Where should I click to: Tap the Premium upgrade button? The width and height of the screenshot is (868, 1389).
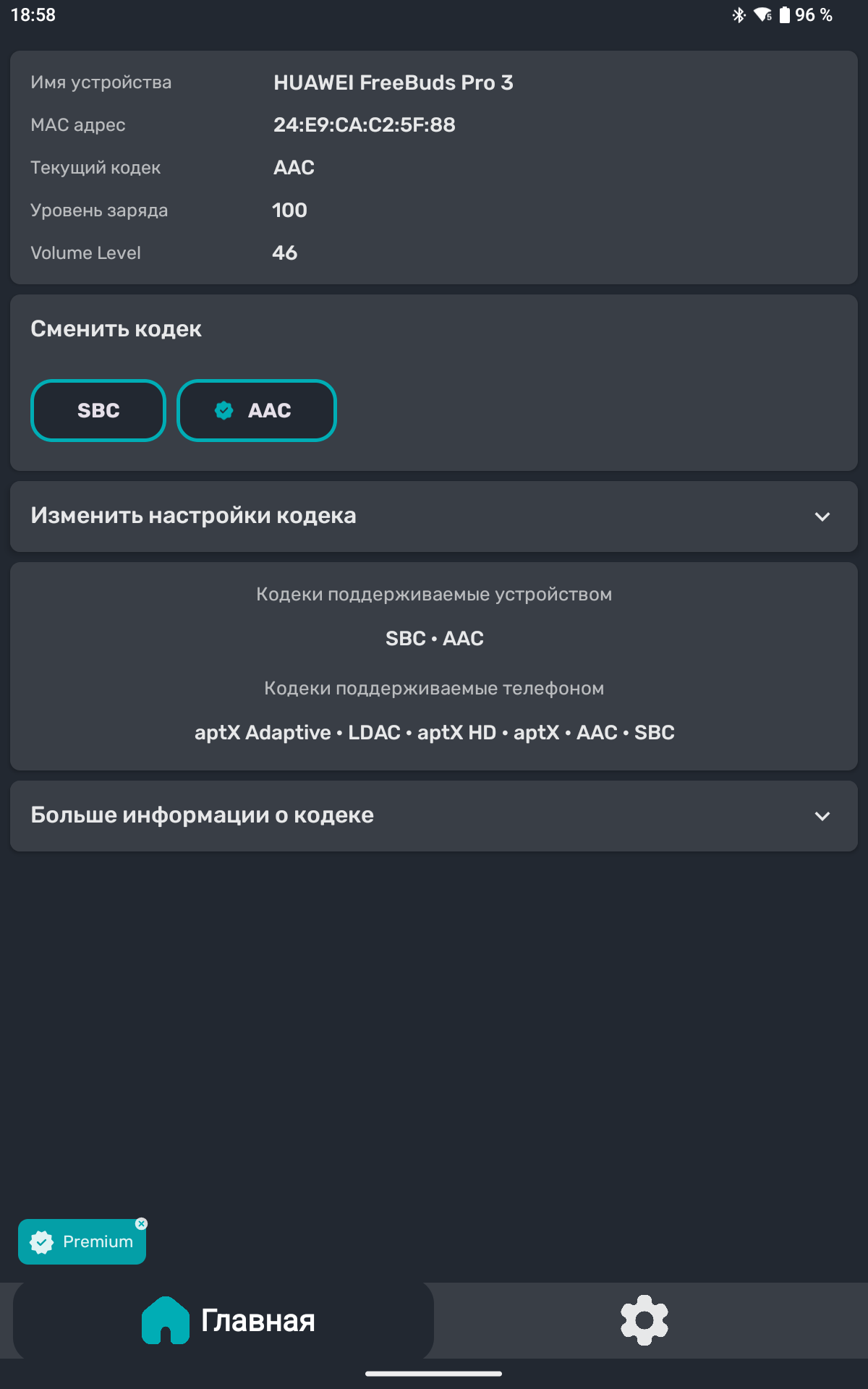pyautogui.click(x=82, y=1242)
